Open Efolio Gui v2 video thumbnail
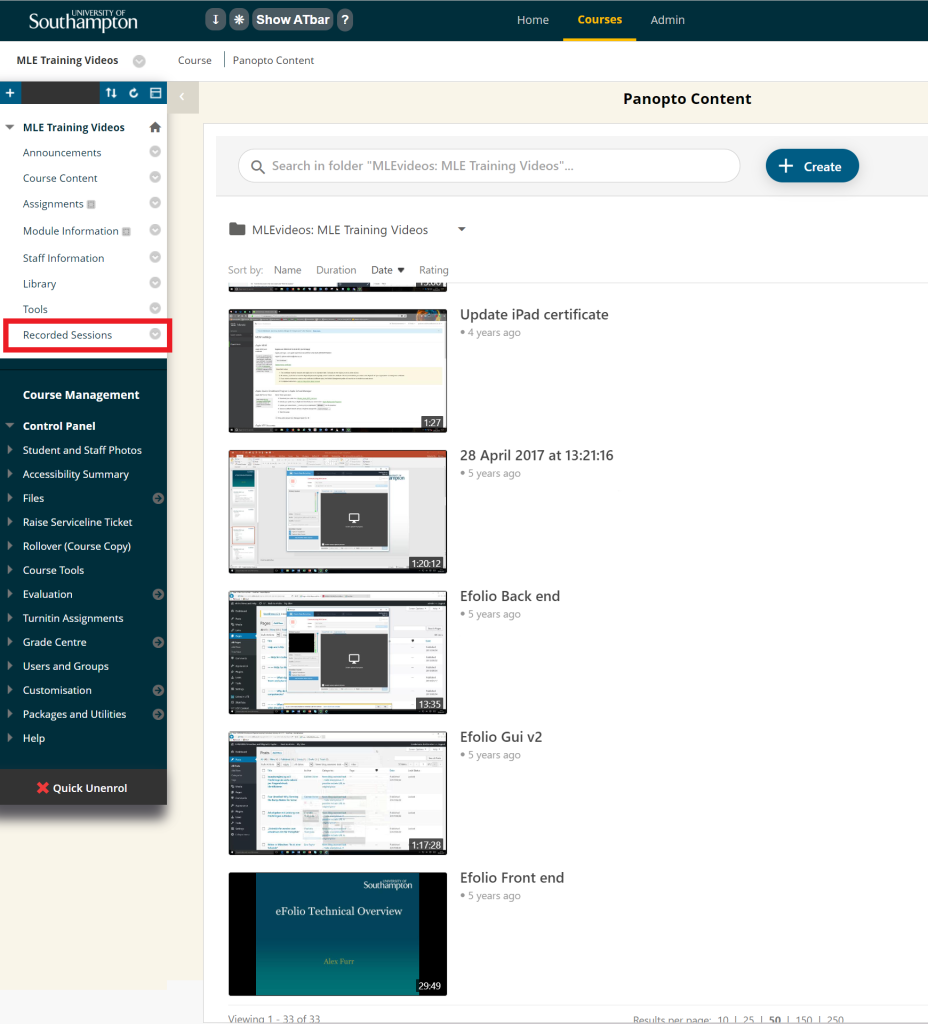Viewport: 928px width, 1024px height. (x=338, y=793)
